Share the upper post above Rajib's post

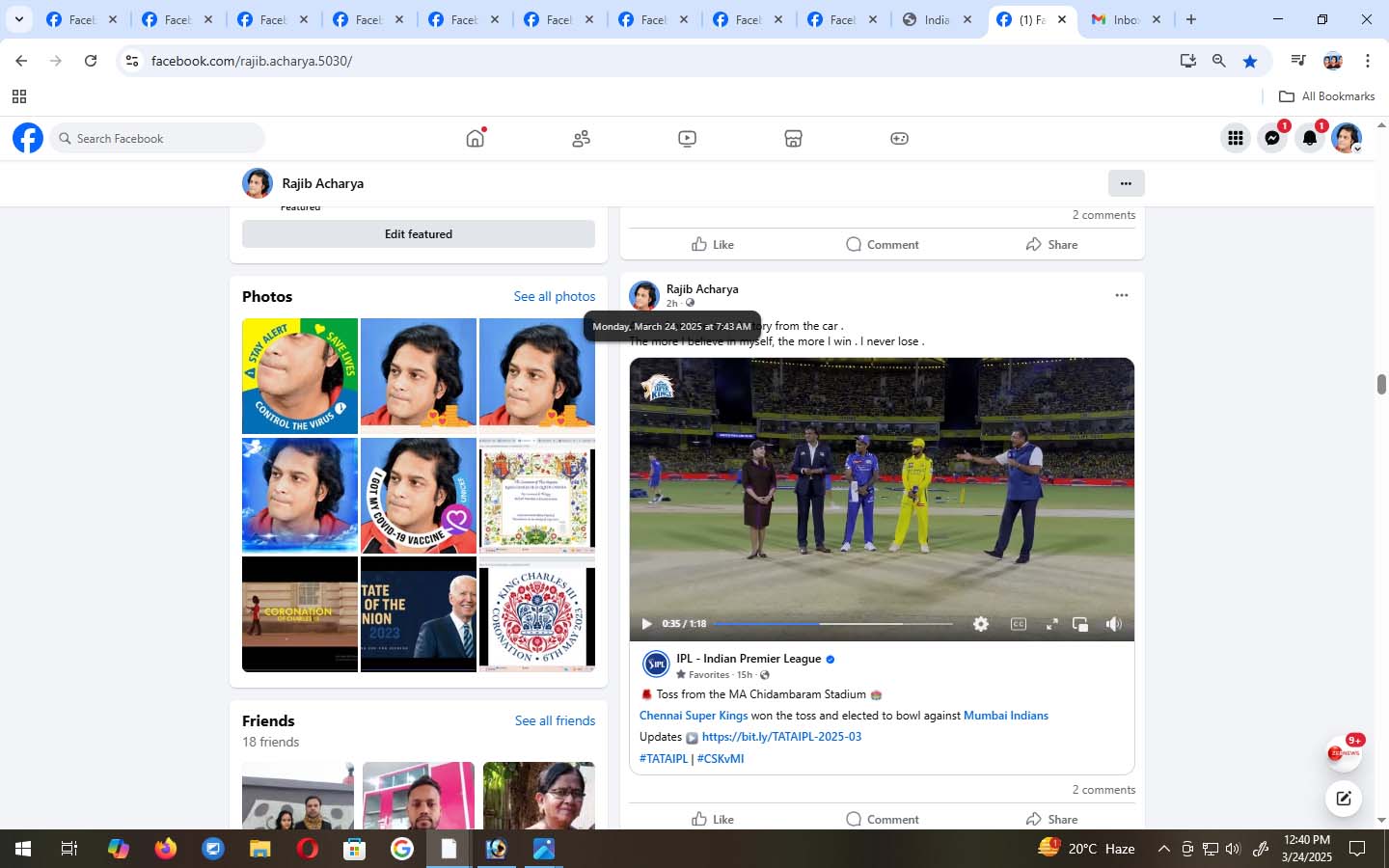pos(1051,244)
